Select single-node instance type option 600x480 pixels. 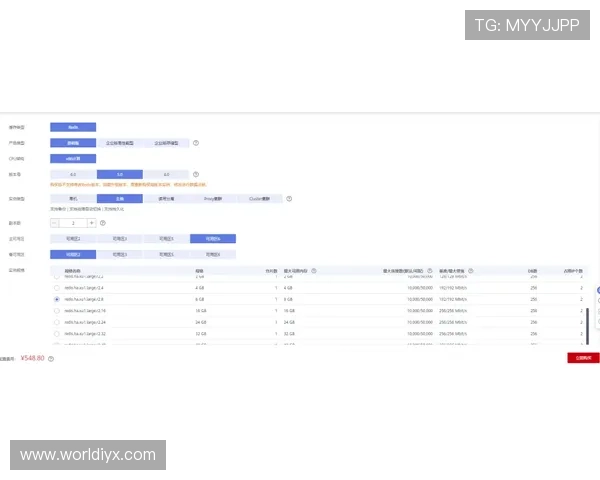pyautogui.click(x=73, y=199)
